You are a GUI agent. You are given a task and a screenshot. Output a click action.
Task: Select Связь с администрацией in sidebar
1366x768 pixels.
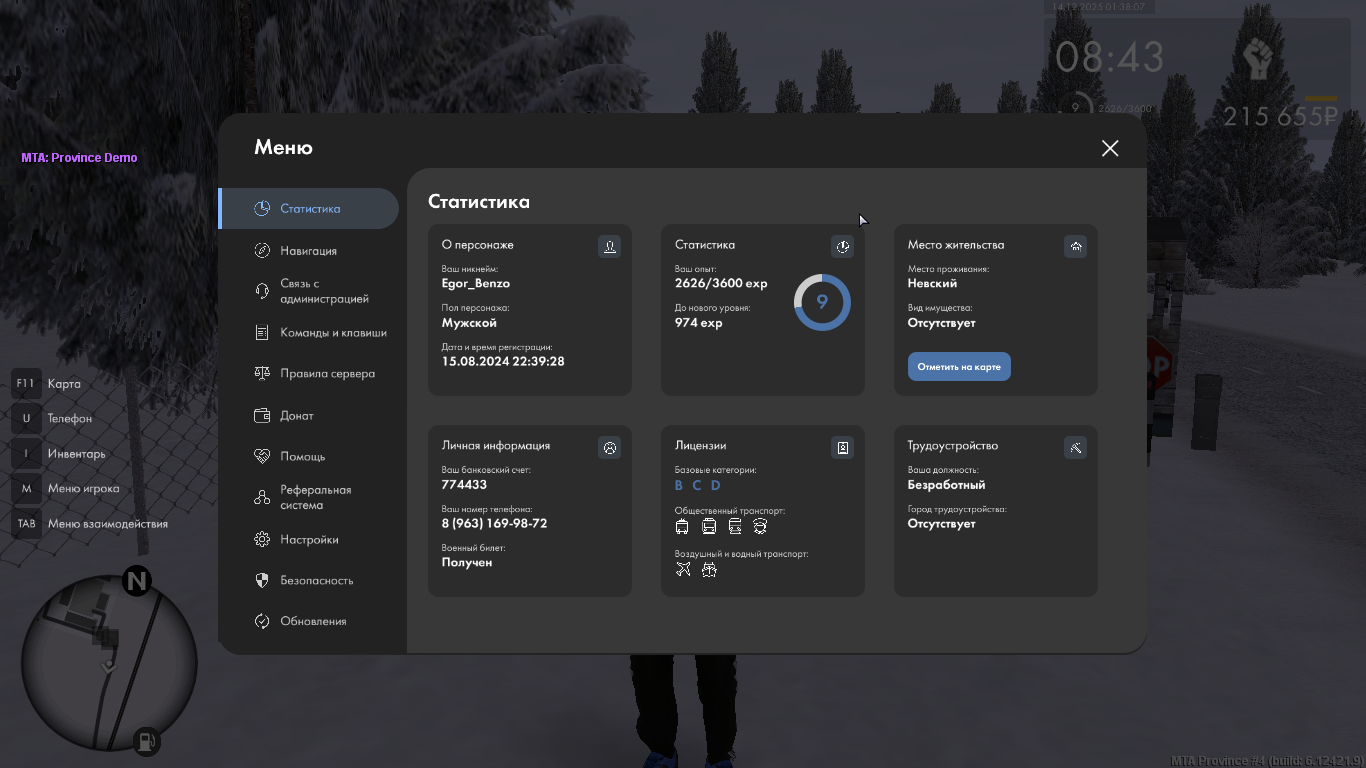click(324, 291)
